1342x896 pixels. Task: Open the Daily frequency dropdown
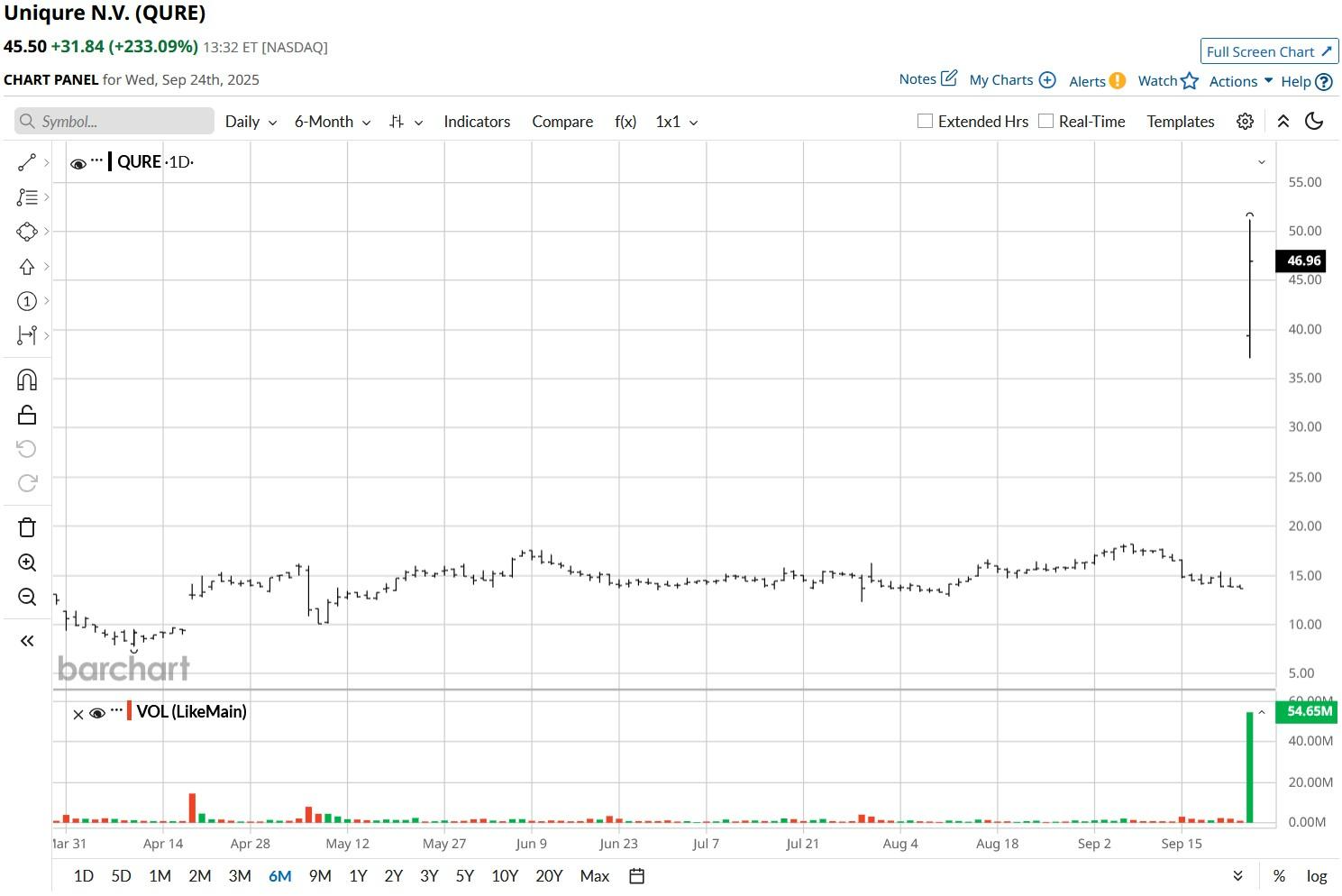(x=251, y=122)
